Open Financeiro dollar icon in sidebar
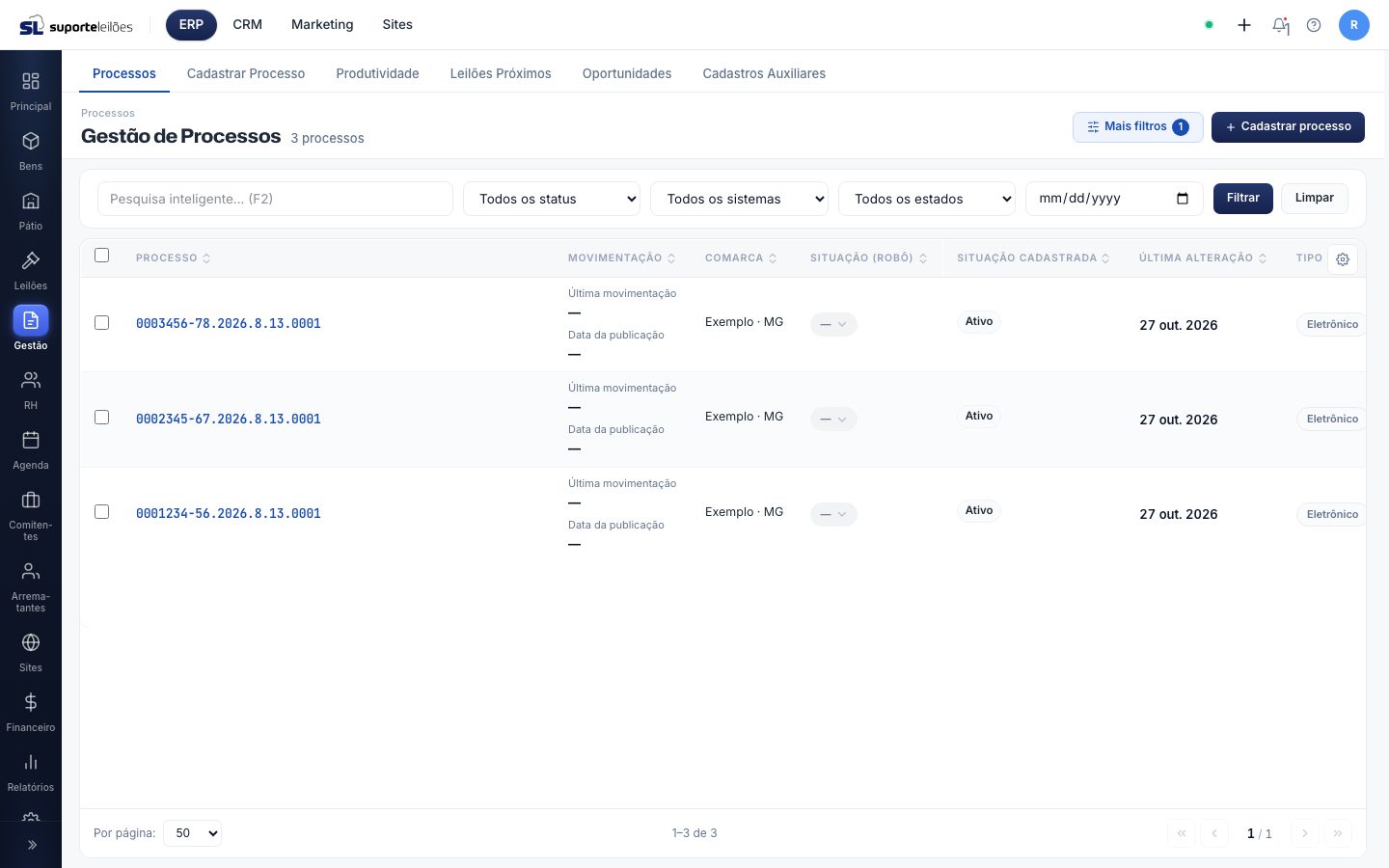This screenshot has width=1389, height=868. pyautogui.click(x=31, y=702)
